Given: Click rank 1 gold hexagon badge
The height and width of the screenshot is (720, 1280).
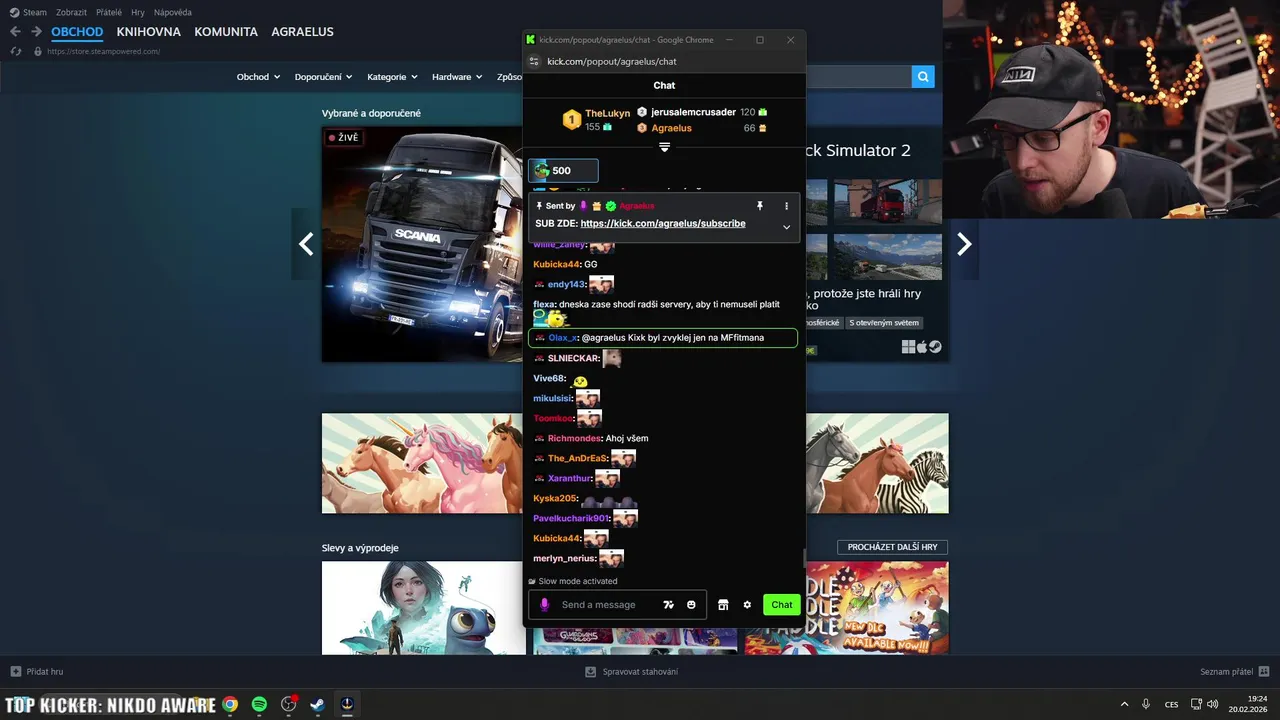Looking at the screenshot, I should [x=571, y=120].
